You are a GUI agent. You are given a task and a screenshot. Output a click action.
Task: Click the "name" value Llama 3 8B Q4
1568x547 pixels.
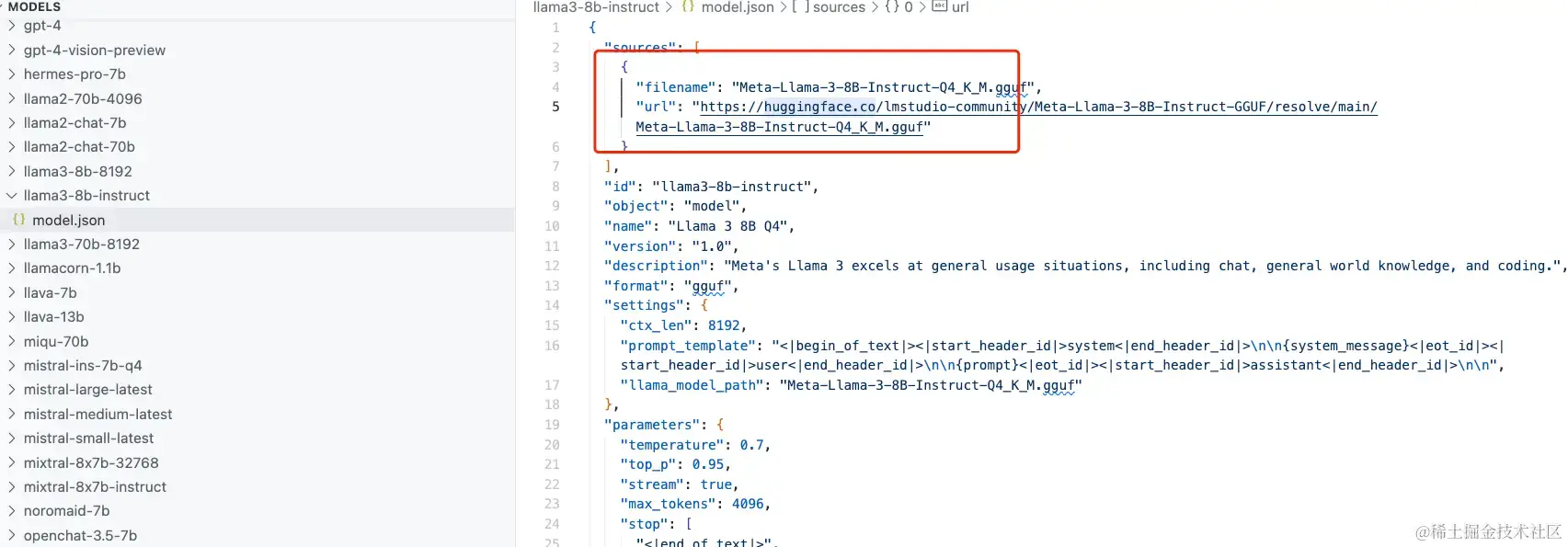point(727,226)
